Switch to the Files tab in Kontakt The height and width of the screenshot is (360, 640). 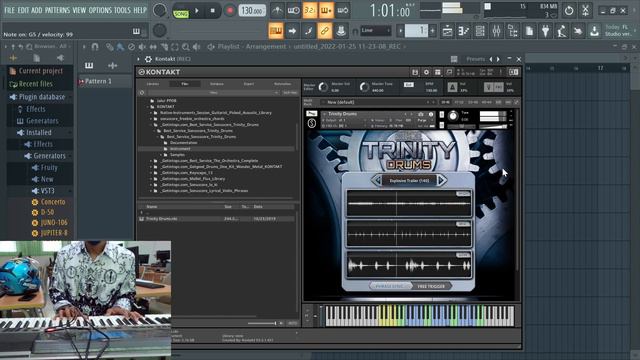tap(184, 84)
